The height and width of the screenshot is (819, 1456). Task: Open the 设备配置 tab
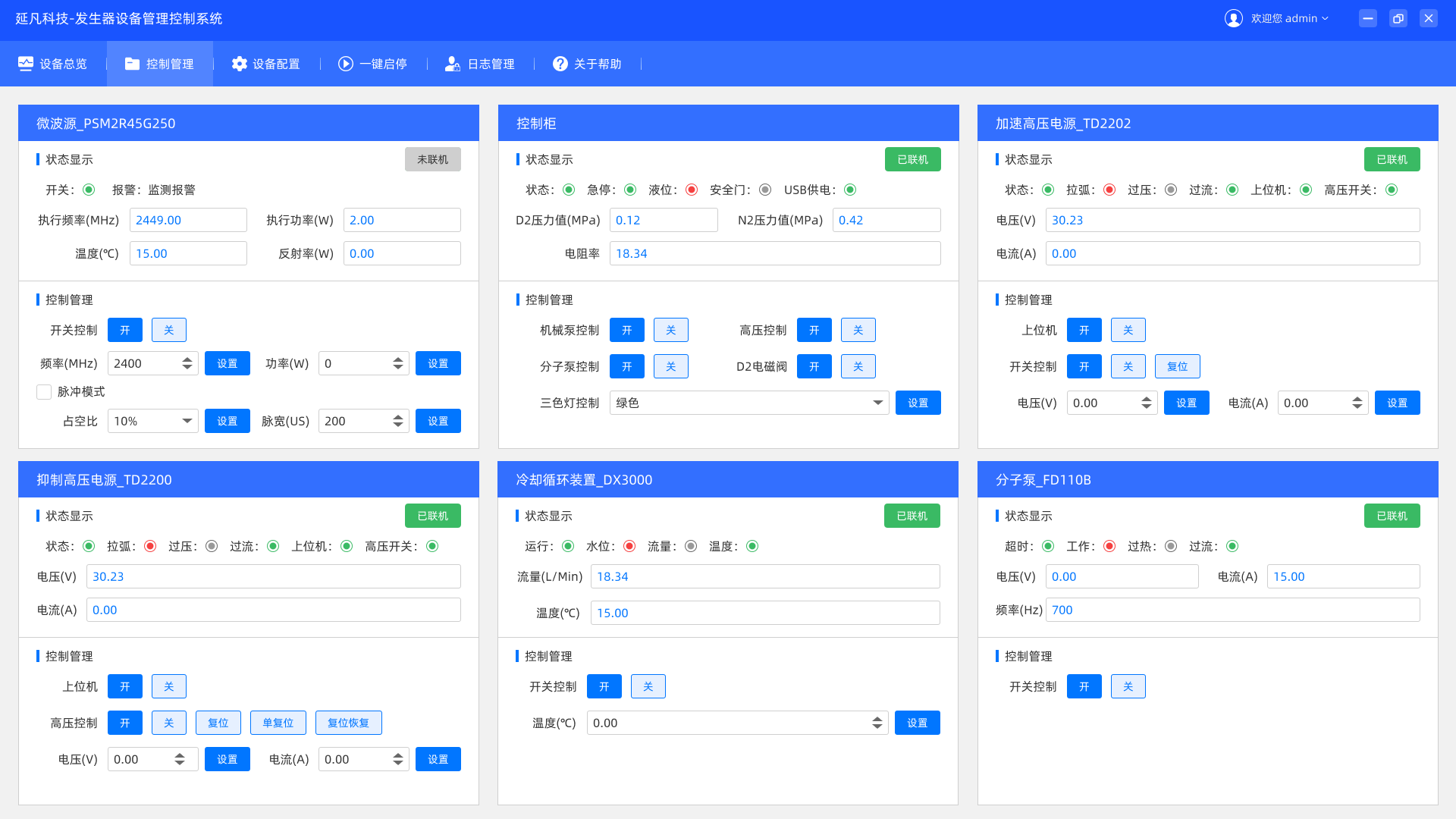tap(276, 64)
